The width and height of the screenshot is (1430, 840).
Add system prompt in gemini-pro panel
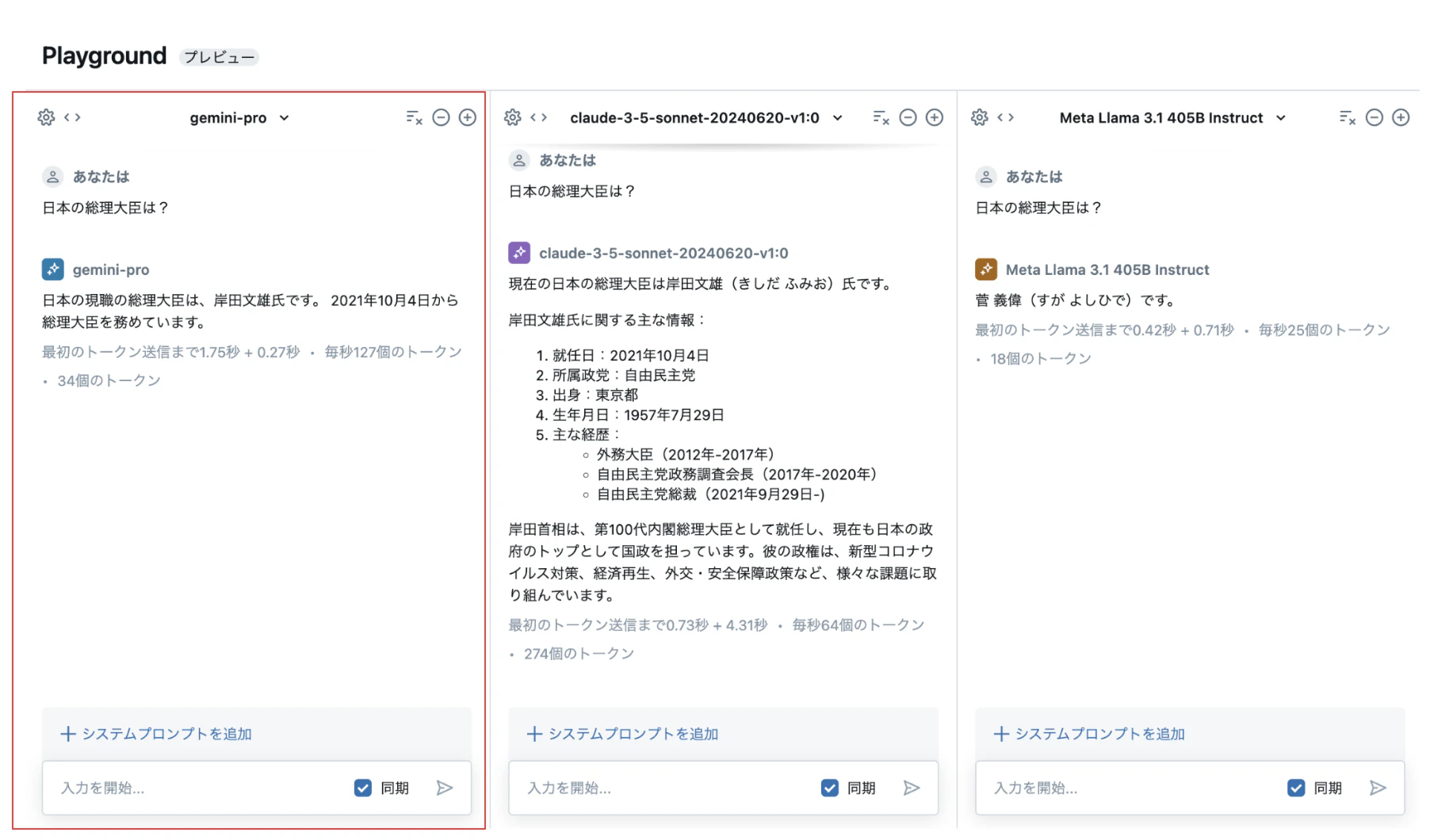(x=156, y=734)
